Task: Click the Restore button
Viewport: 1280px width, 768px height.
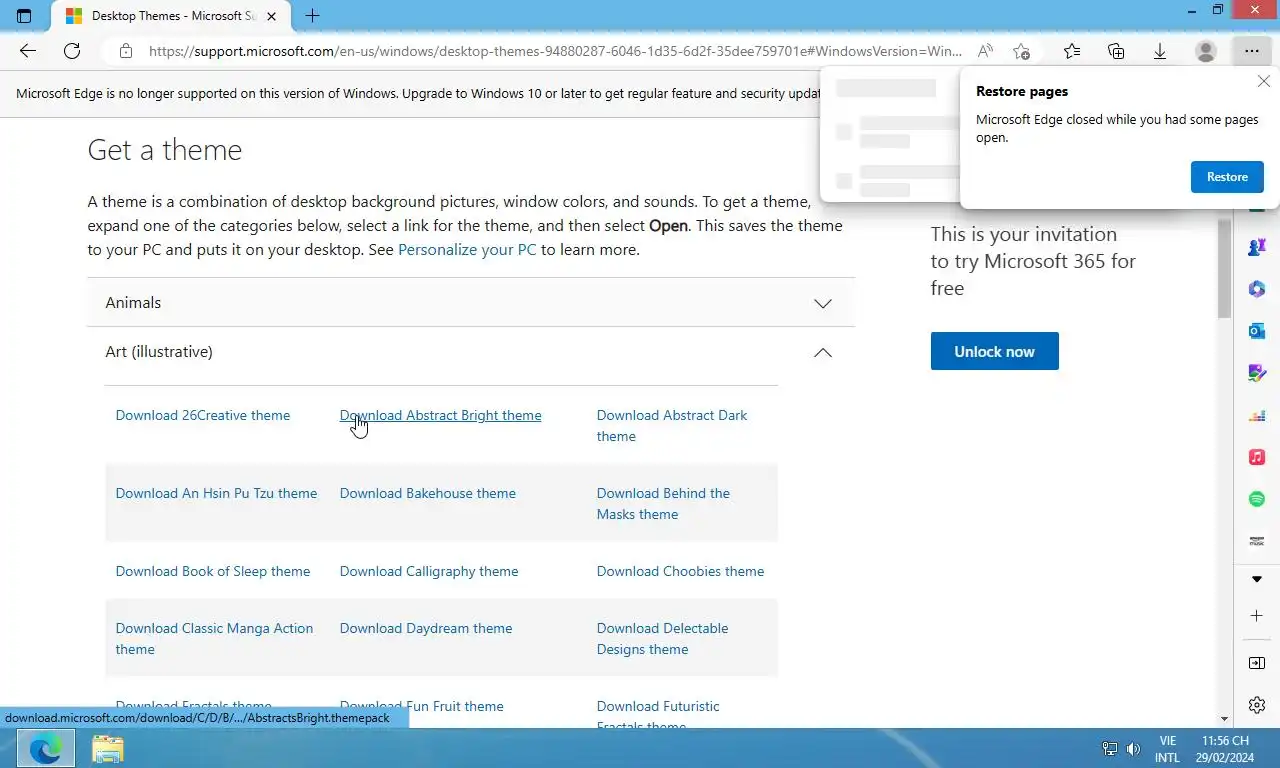Action: click(1227, 177)
